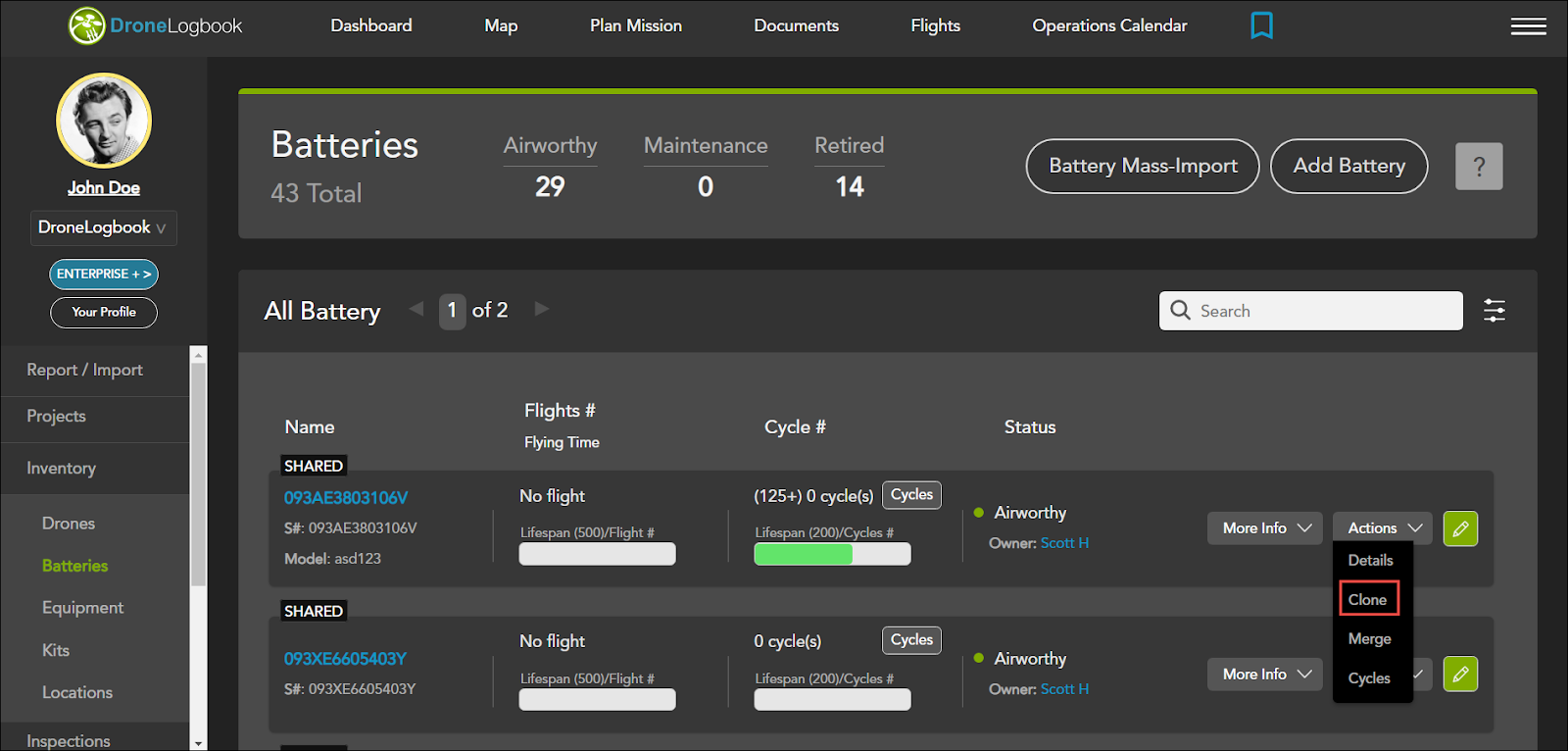Viewport: 1568px width, 751px height.
Task: Edit battery 093XE6605403Y with pencil icon
Action: click(1460, 674)
